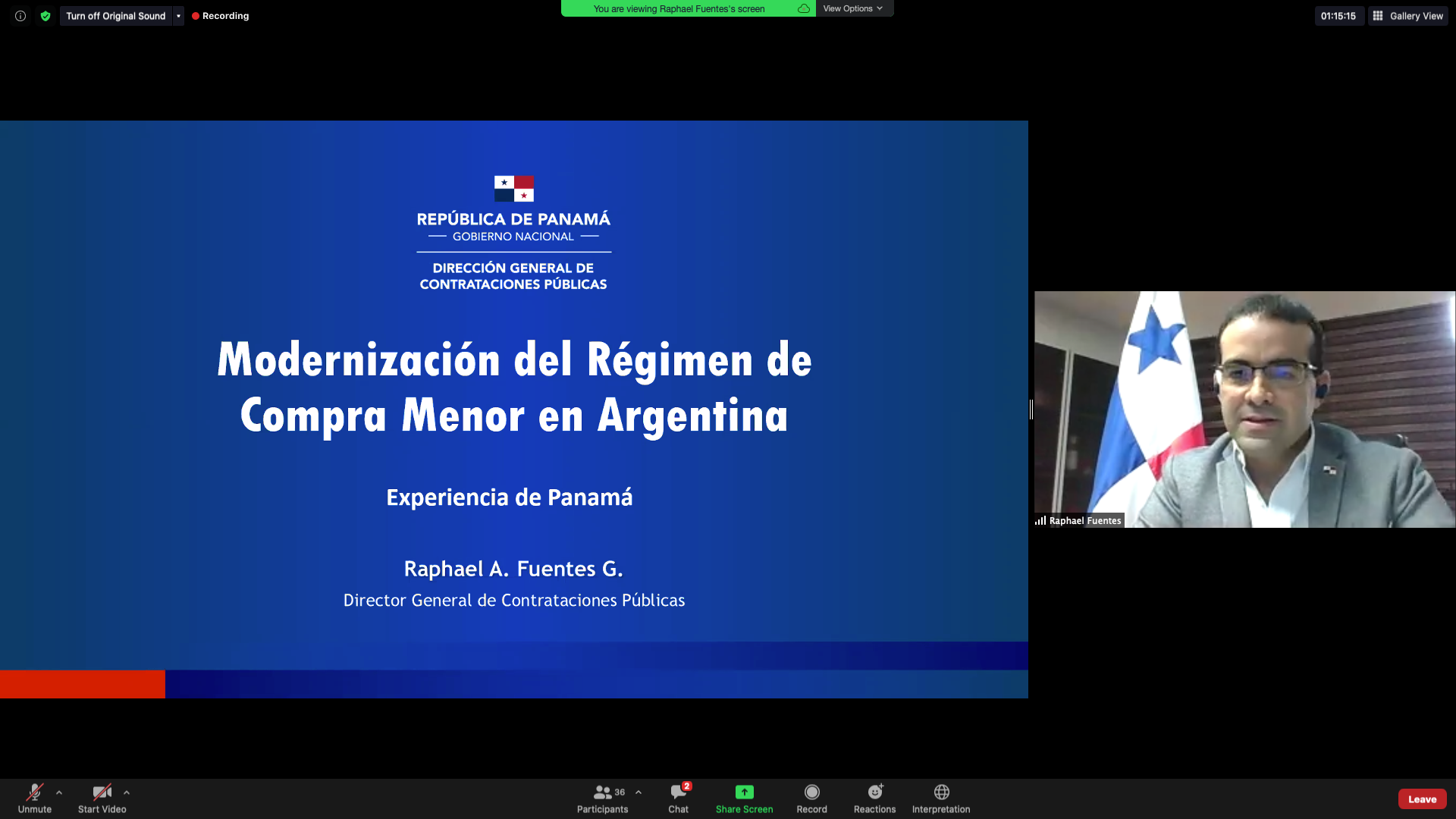Open the View Options dropdown
This screenshot has height=819, width=1456.
(853, 8)
